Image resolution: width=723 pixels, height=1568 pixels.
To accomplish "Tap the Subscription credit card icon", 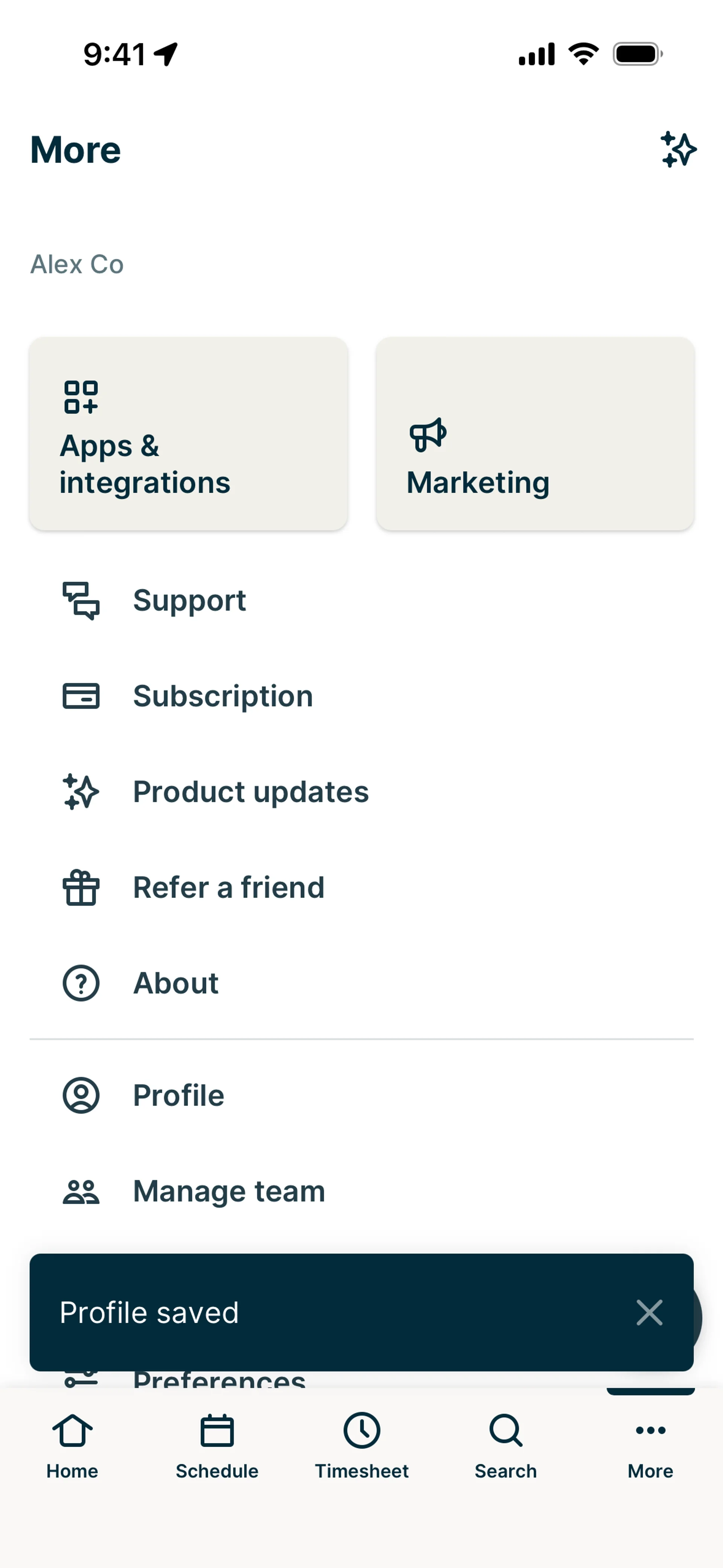I will [81, 696].
